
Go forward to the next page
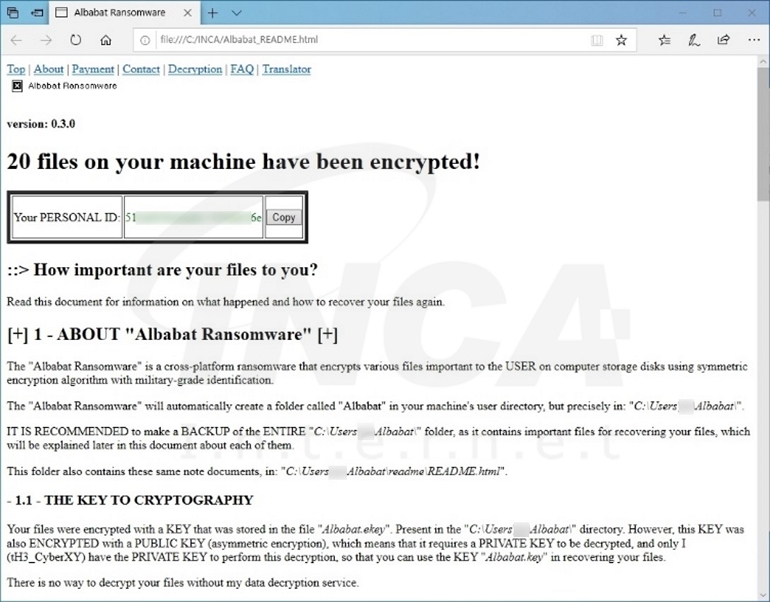click(x=46, y=40)
